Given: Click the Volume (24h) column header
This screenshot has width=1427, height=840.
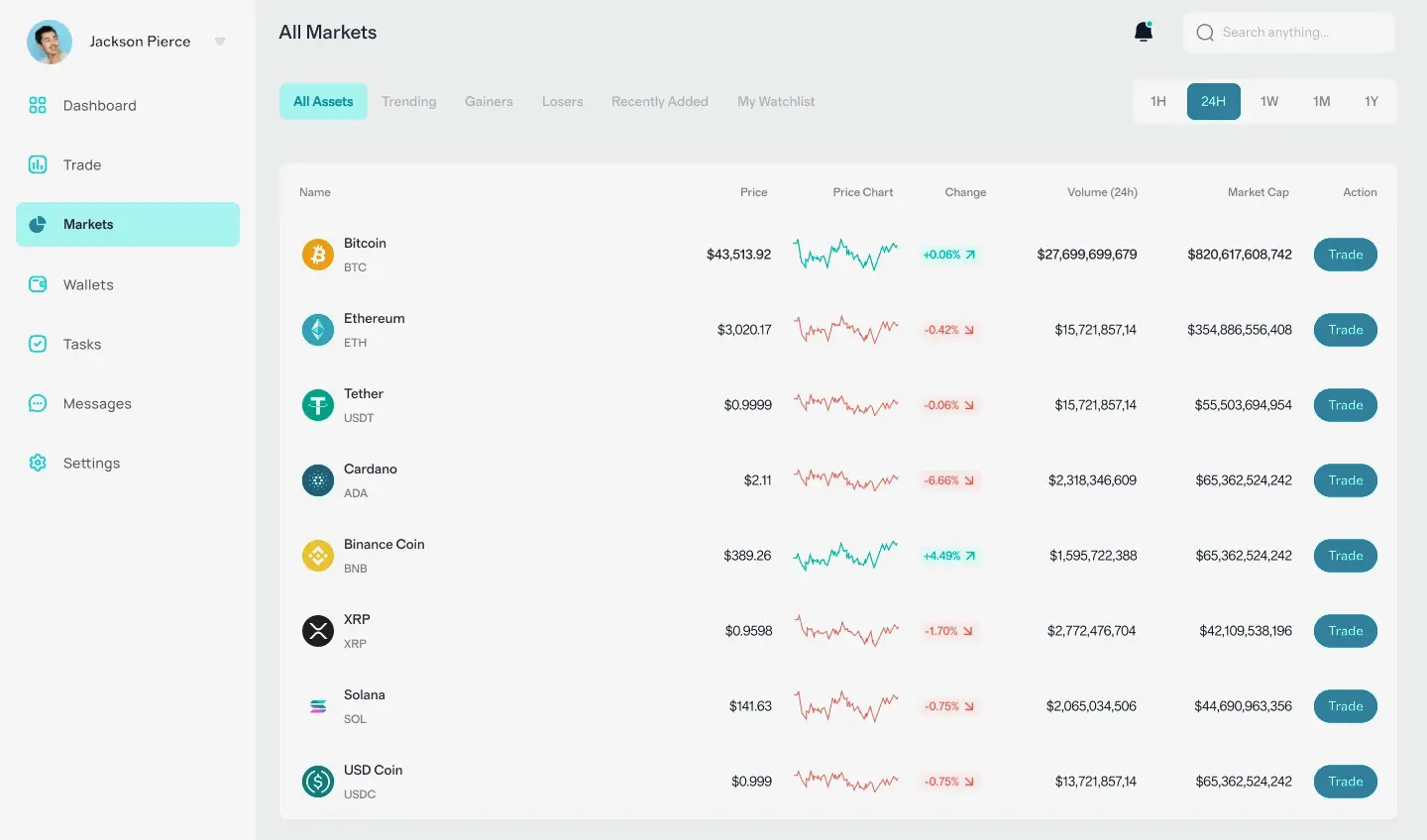Looking at the screenshot, I should click(x=1102, y=192).
